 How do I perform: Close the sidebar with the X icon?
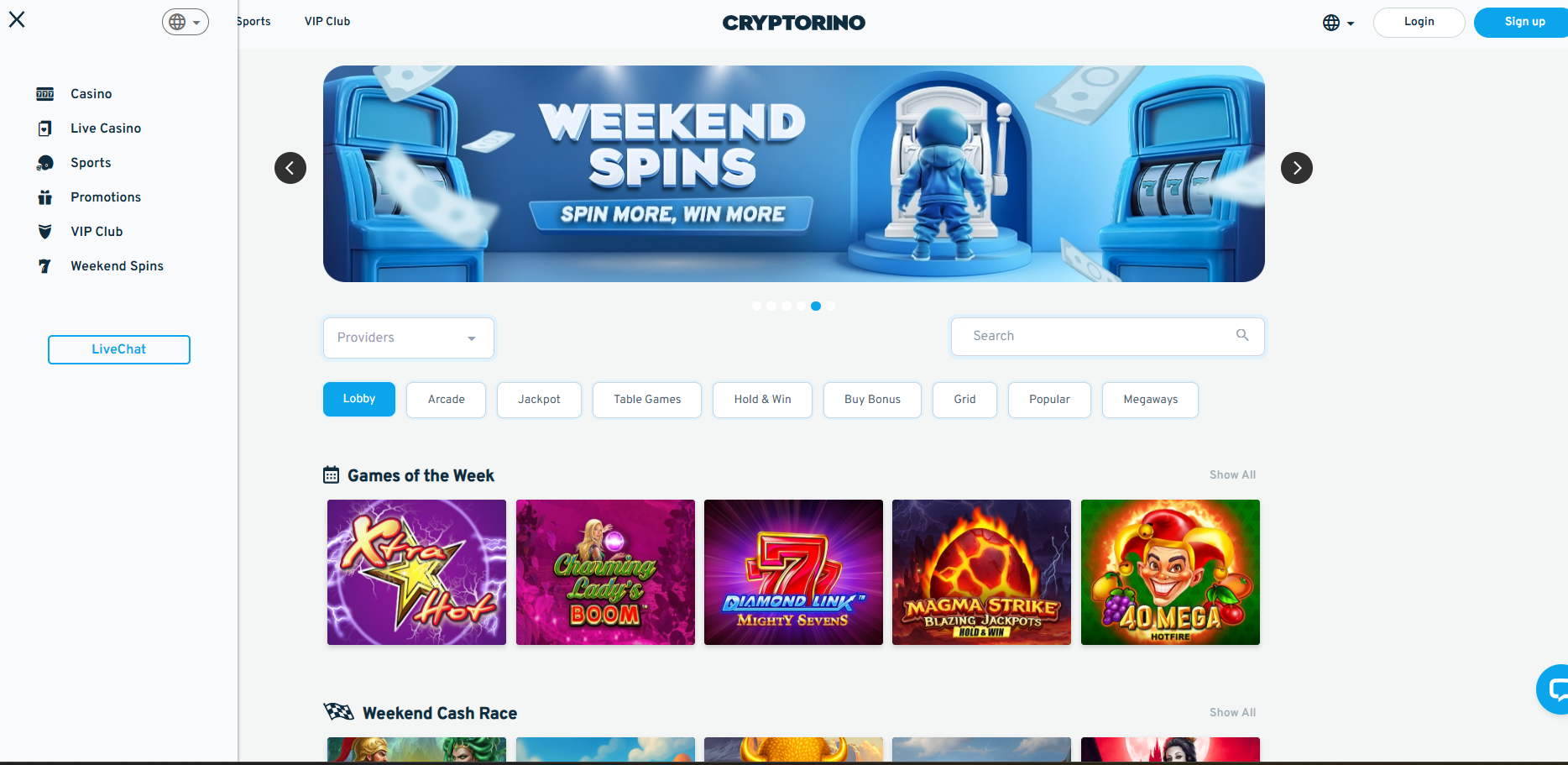tap(17, 19)
